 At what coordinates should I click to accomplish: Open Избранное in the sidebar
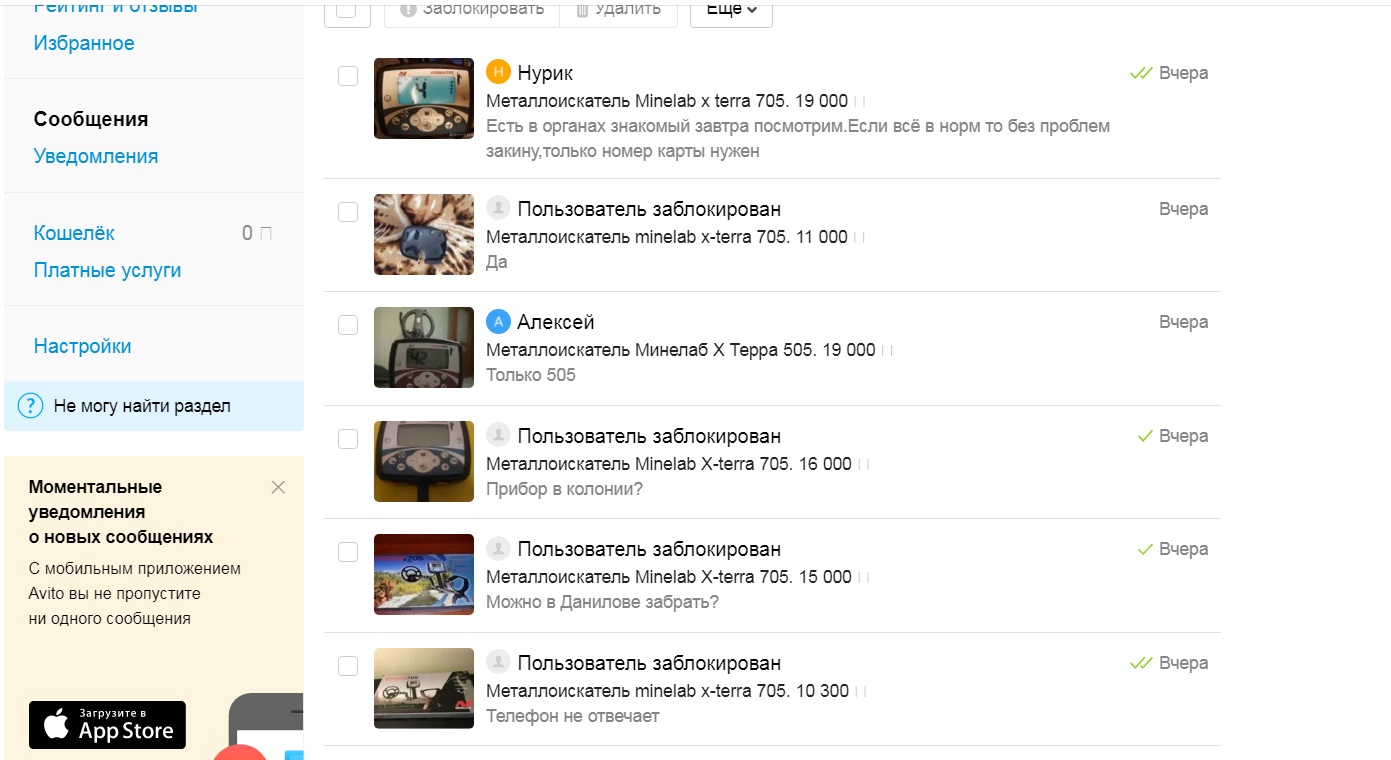[84, 43]
